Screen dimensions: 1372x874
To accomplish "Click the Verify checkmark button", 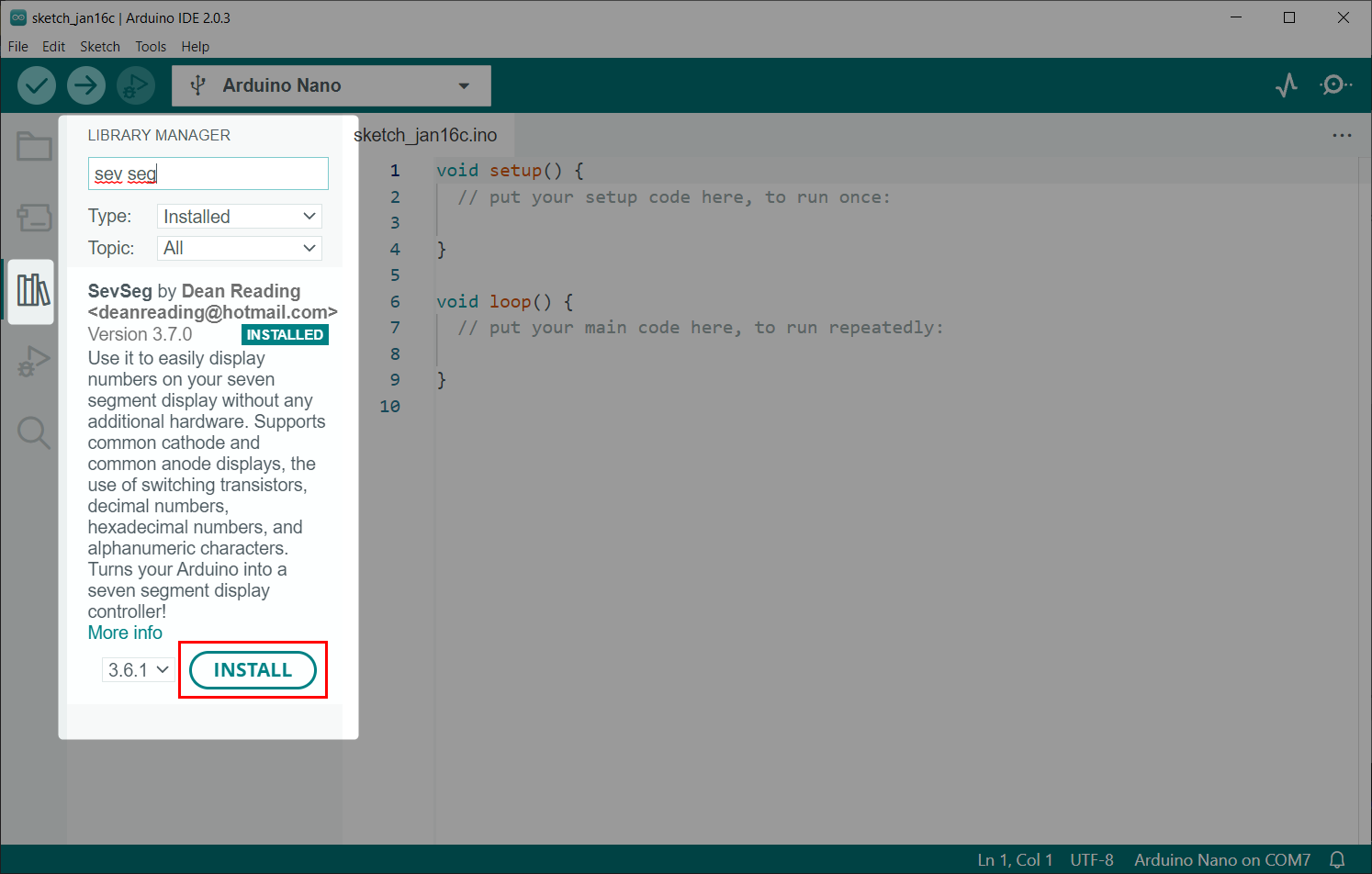I will [x=37, y=85].
